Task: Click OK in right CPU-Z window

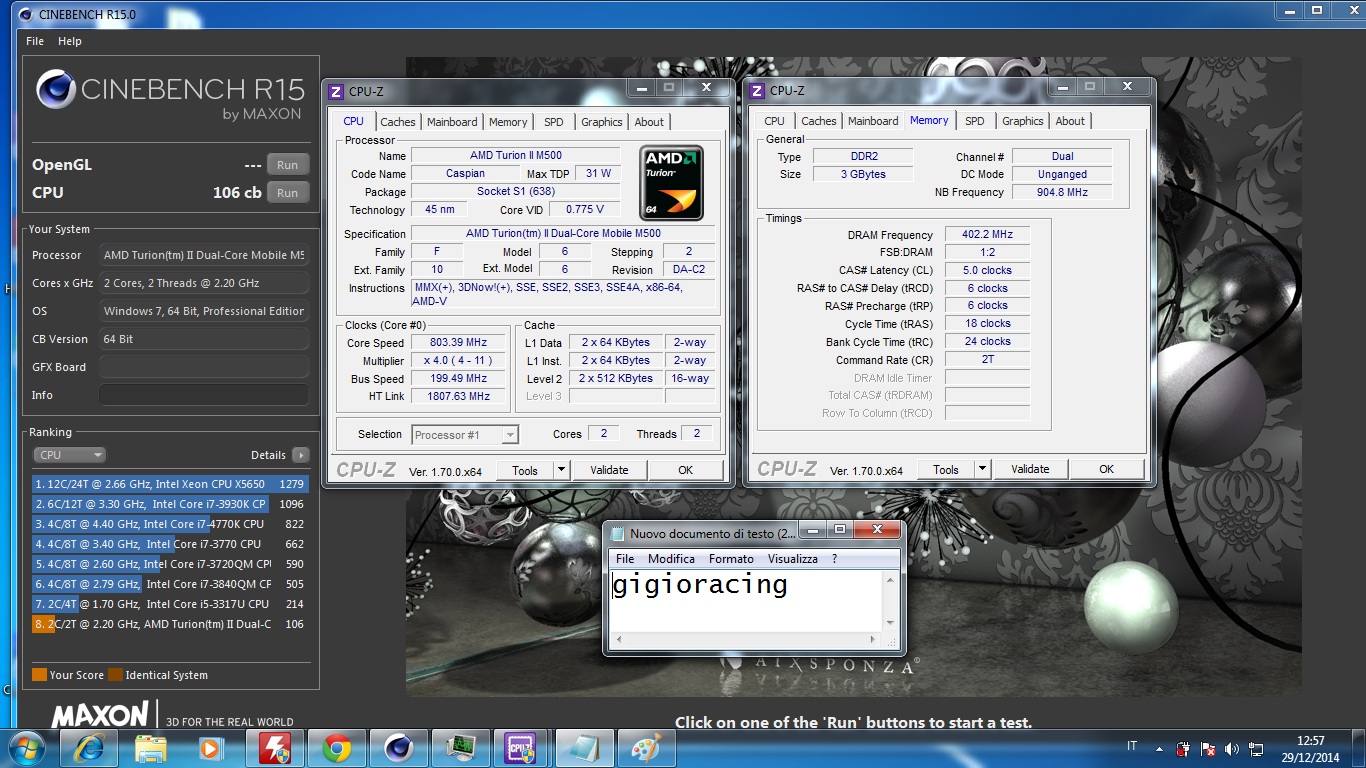Action: (x=1107, y=469)
